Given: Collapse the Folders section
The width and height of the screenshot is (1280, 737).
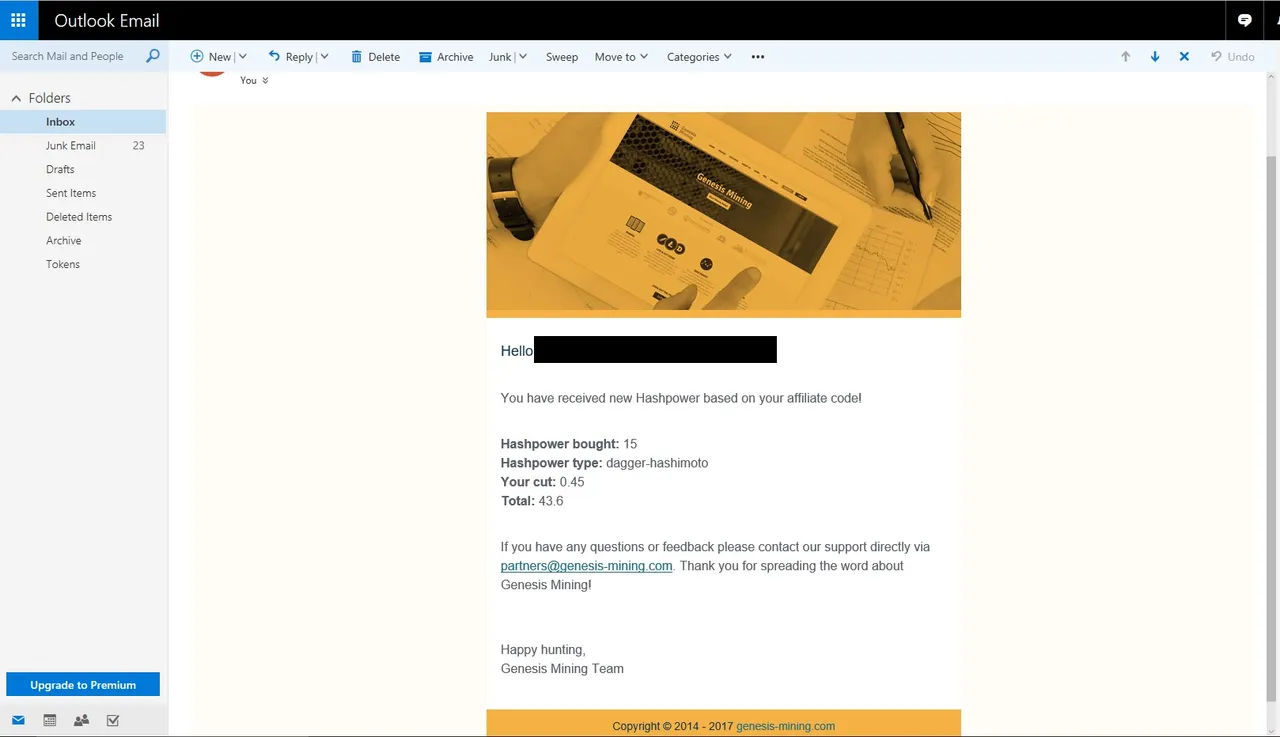Looking at the screenshot, I should 16,98.
